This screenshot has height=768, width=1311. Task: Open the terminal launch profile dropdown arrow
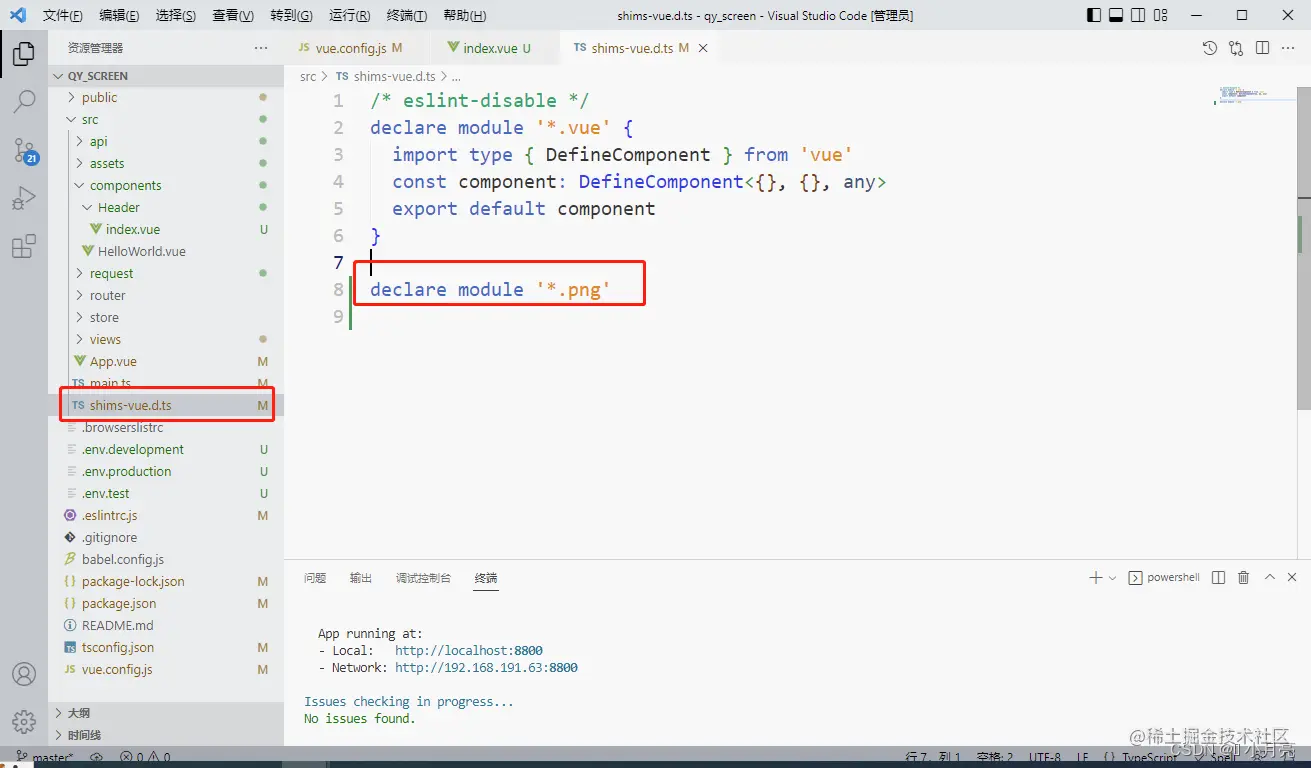click(x=1112, y=578)
